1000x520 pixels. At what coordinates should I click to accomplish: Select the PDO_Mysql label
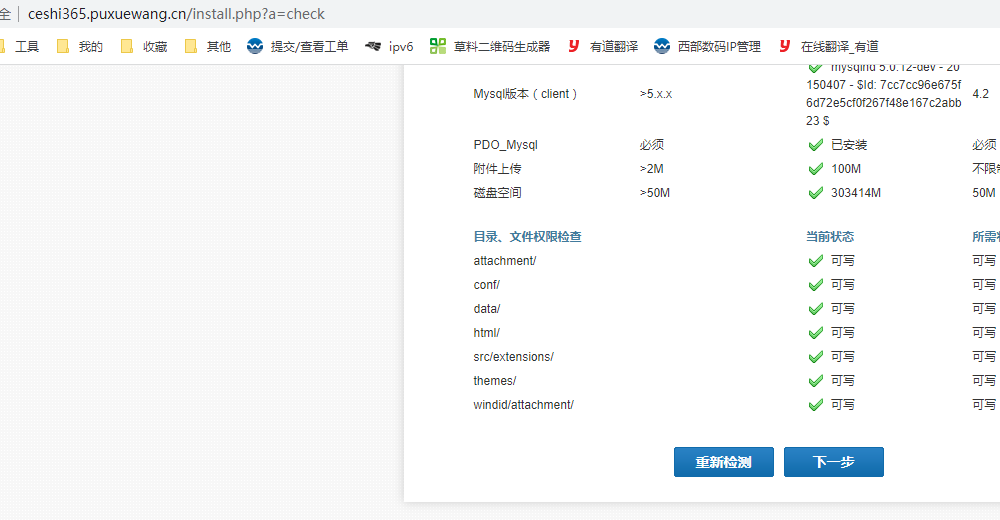[506, 145]
